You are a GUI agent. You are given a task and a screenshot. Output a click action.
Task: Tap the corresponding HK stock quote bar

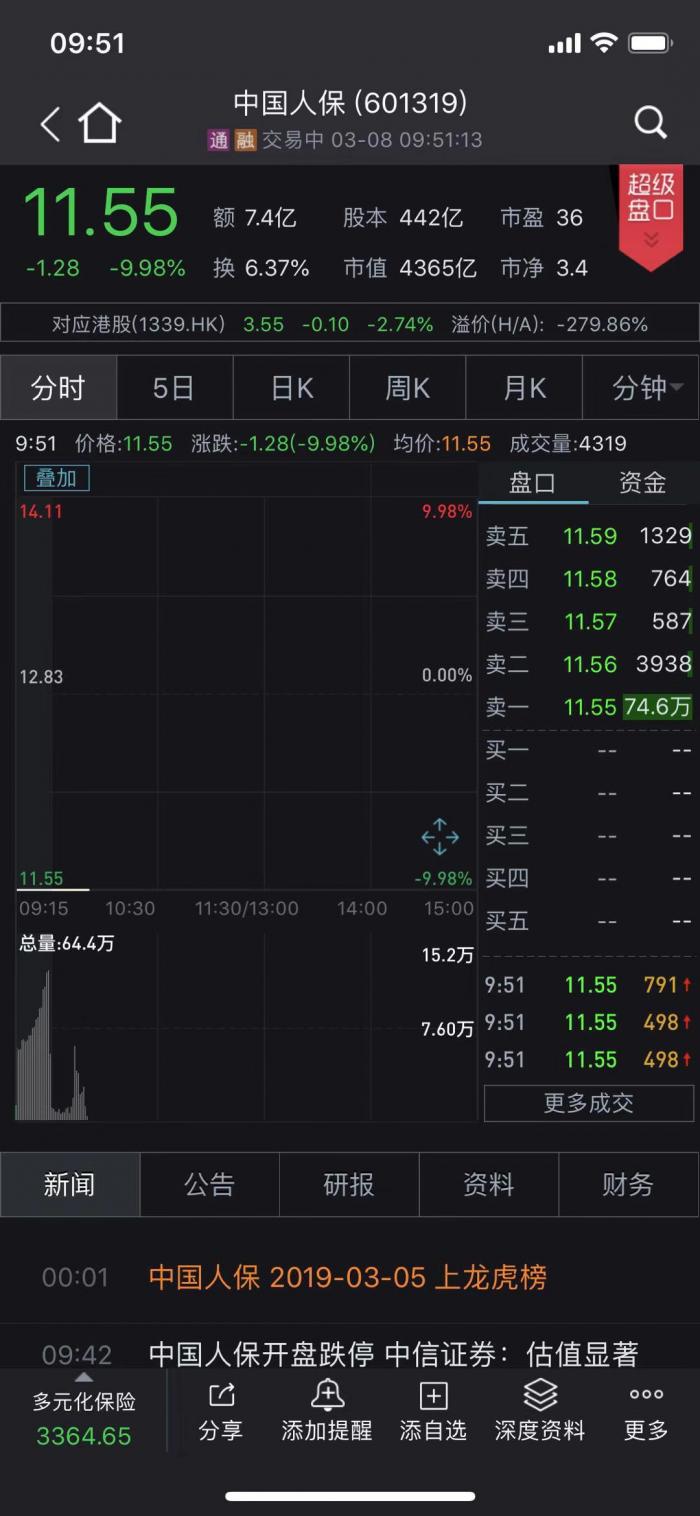350,324
